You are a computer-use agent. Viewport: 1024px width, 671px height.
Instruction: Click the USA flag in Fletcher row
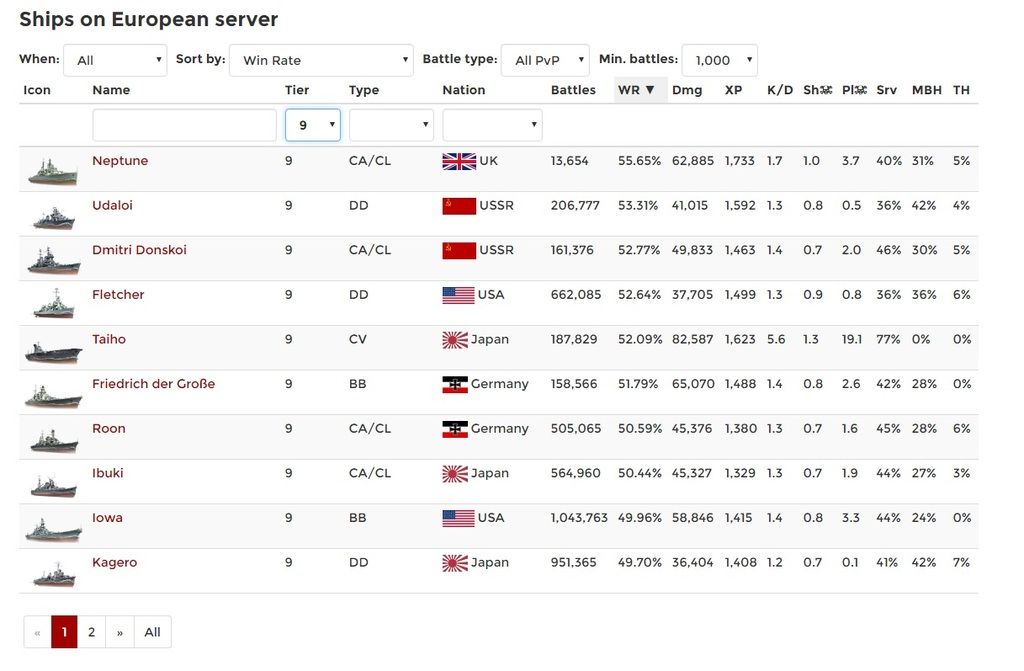459,295
